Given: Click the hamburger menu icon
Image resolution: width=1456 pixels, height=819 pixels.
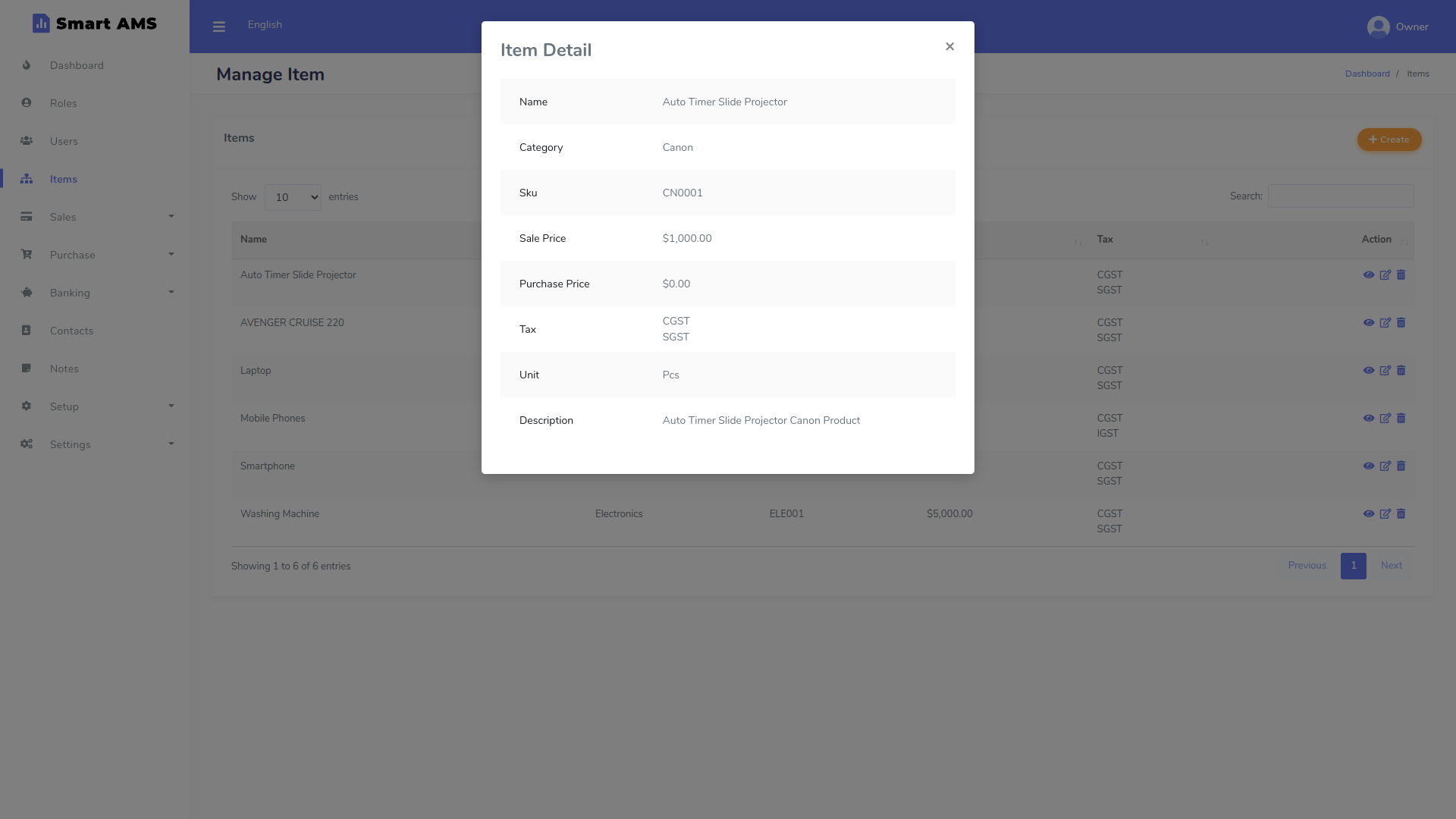Looking at the screenshot, I should (x=219, y=26).
